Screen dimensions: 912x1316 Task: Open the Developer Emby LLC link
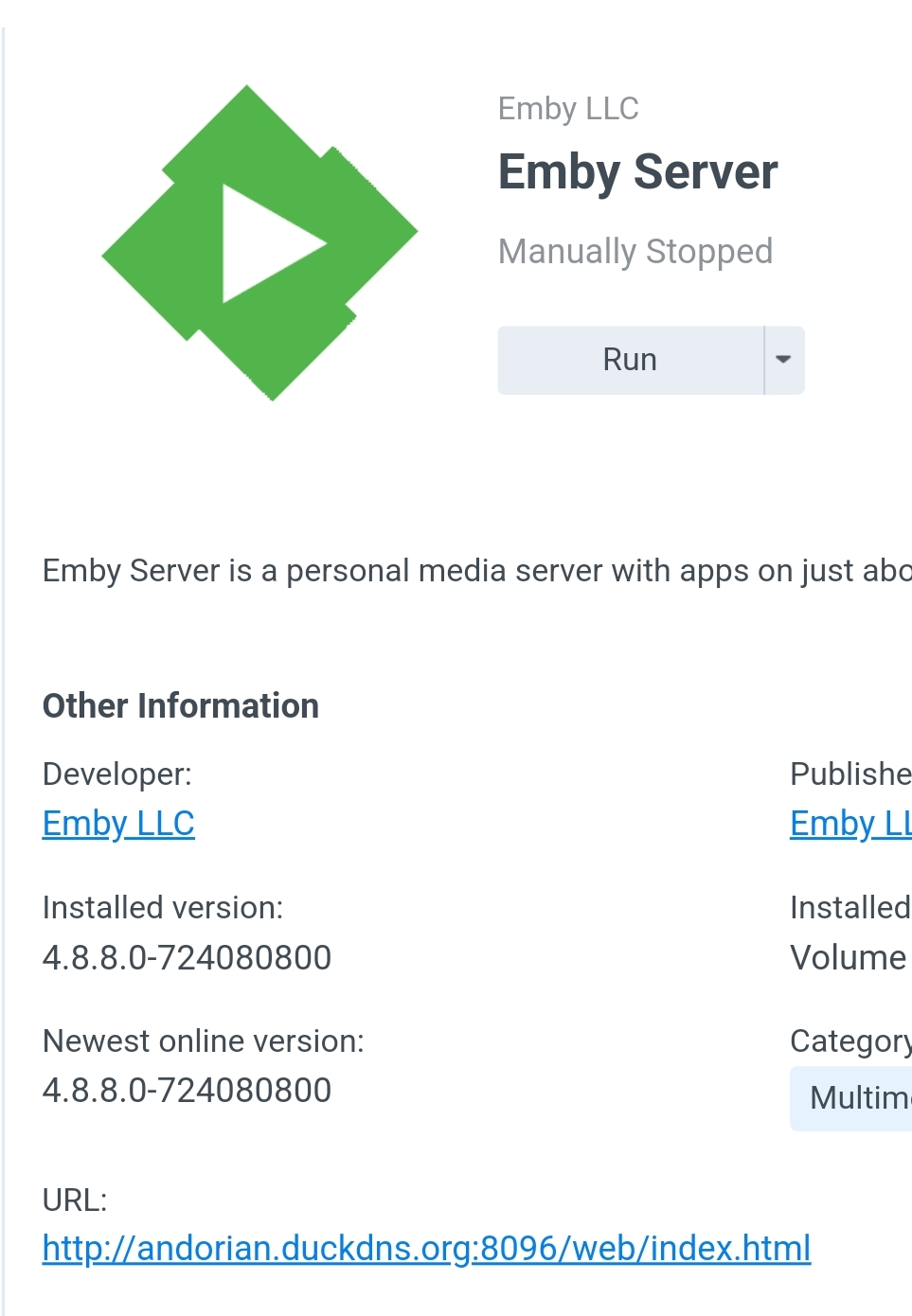pos(117,824)
